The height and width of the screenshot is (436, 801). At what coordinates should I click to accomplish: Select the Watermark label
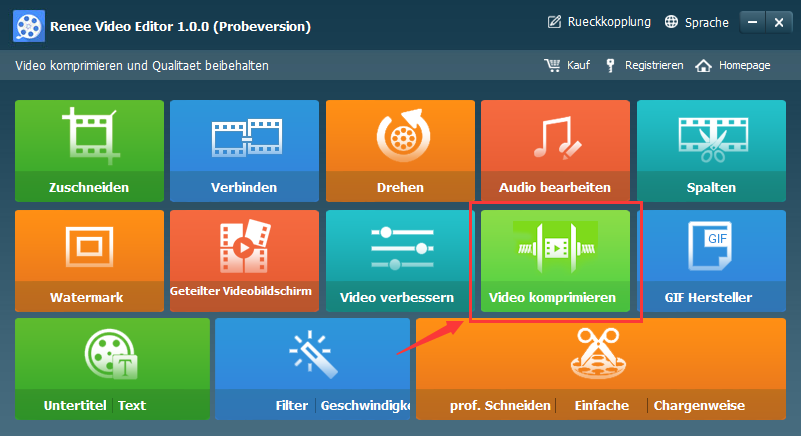87,297
